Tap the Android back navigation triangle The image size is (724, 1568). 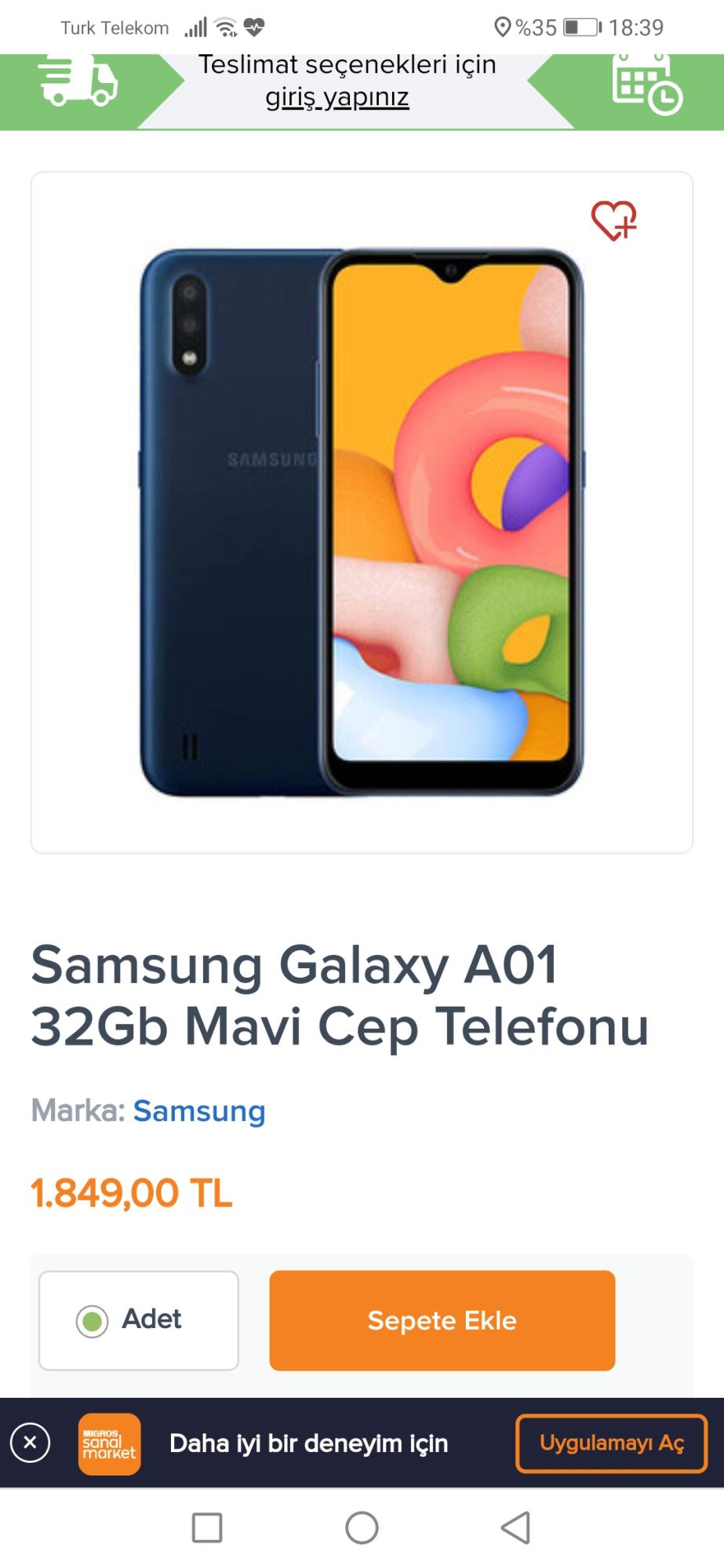(516, 1527)
